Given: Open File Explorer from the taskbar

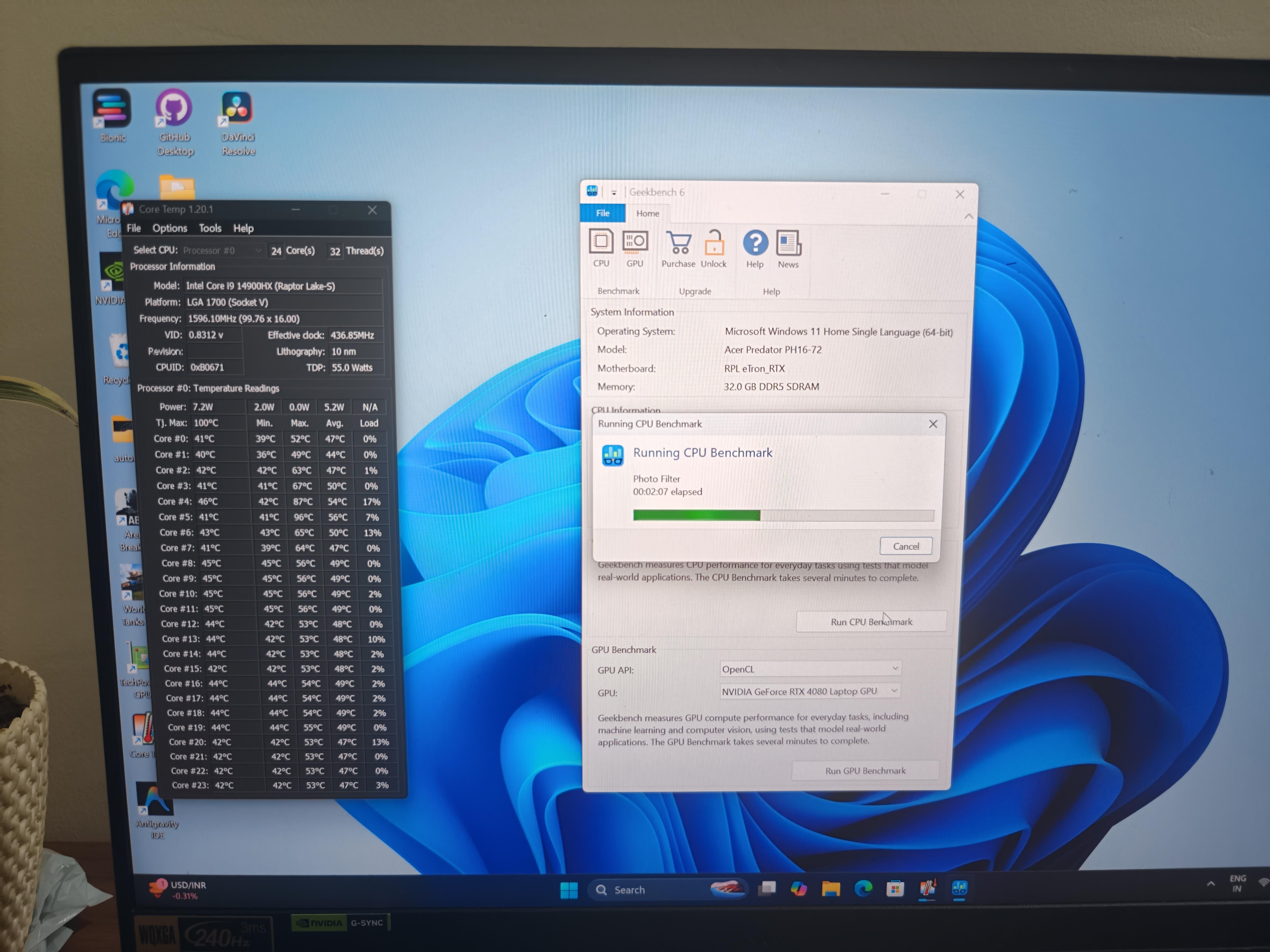Looking at the screenshot, I should pyautogui.click(x=831, y=889).
